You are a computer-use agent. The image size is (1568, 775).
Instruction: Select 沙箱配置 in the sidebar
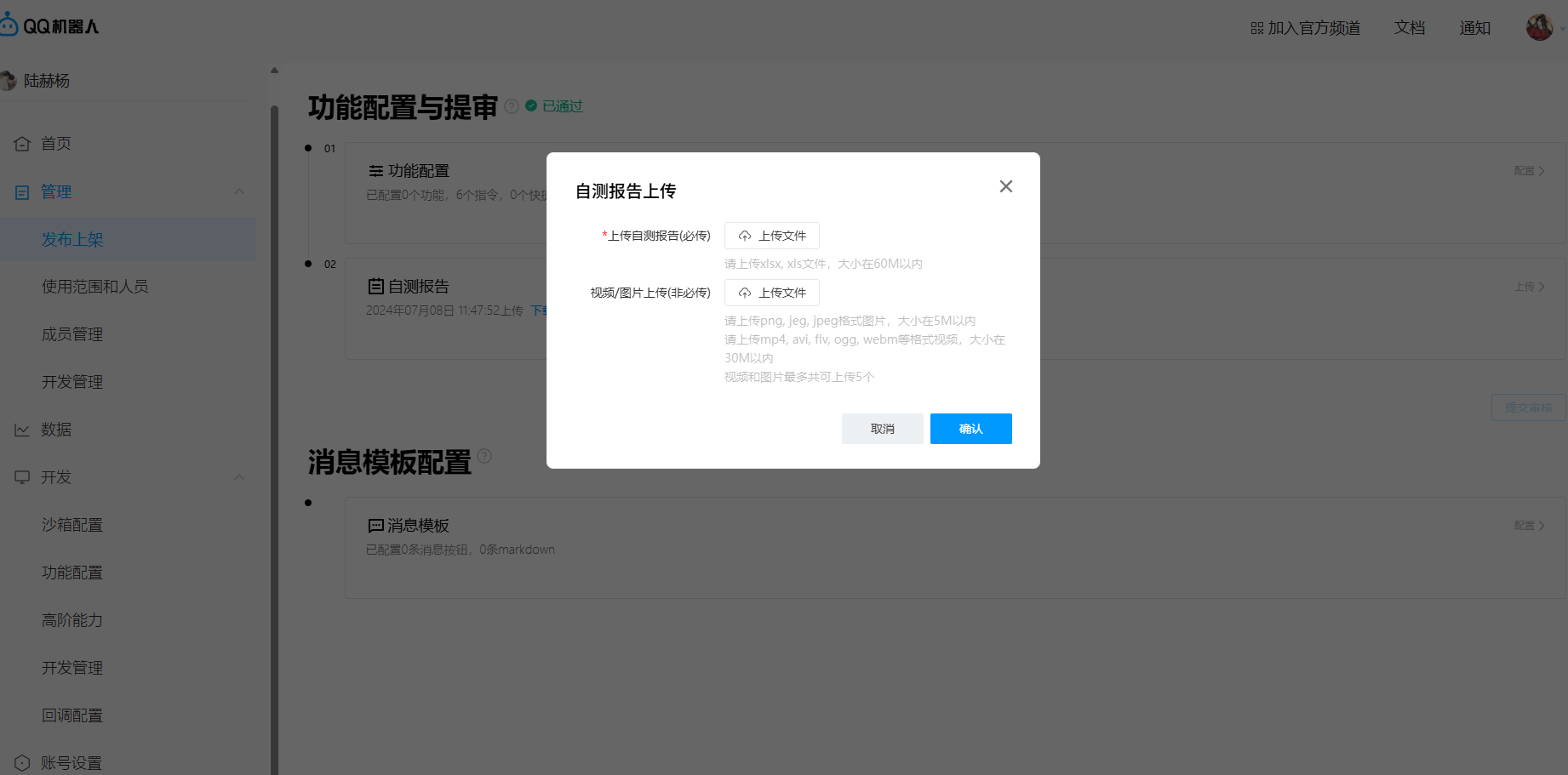pos(72,525)
